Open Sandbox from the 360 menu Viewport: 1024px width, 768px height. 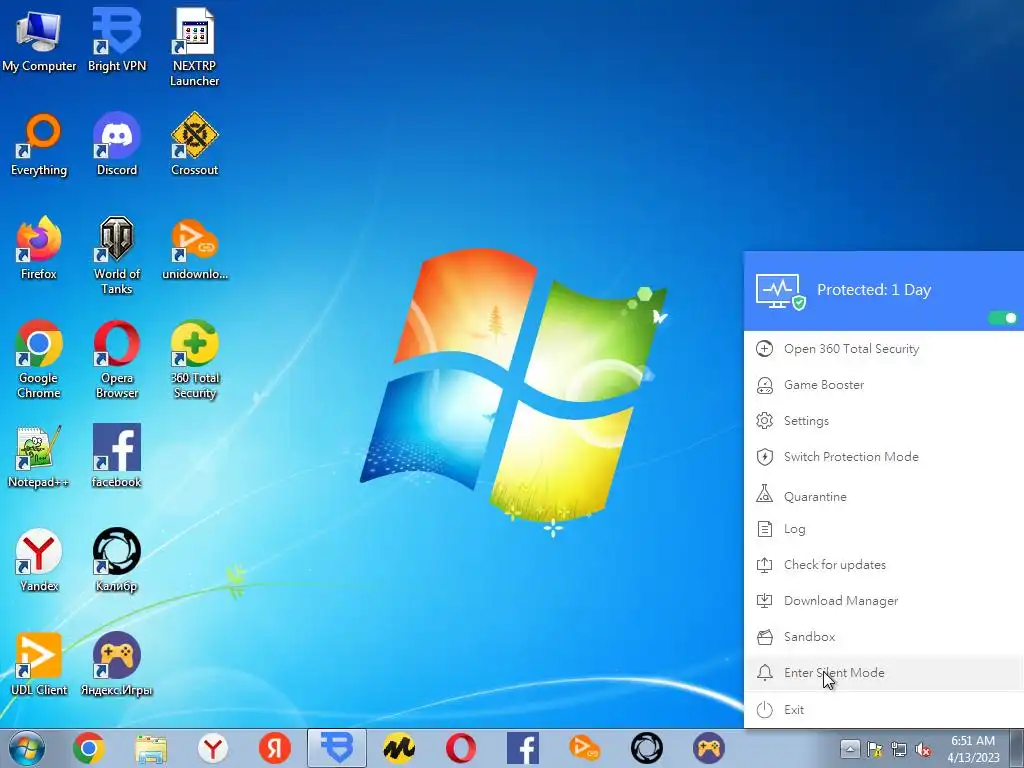coord(884,637)
